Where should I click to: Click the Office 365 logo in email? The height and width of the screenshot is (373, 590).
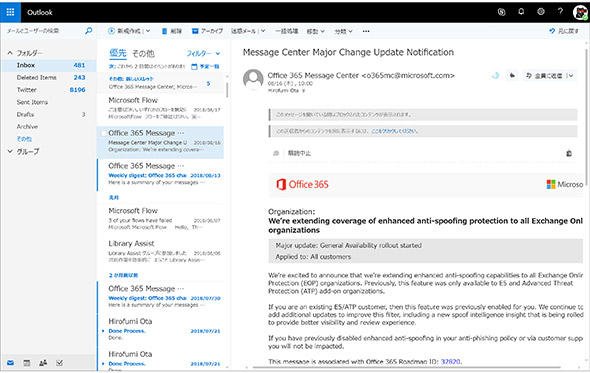(302, 184)
